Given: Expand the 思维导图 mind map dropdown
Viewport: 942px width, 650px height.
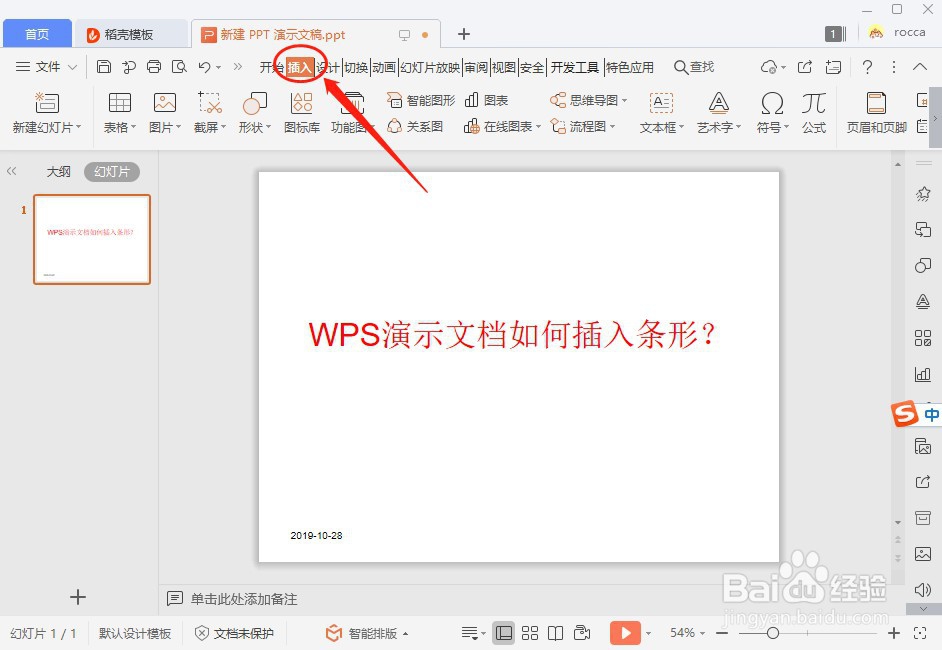Looking at the screenshot, I should tap(625, 100).
